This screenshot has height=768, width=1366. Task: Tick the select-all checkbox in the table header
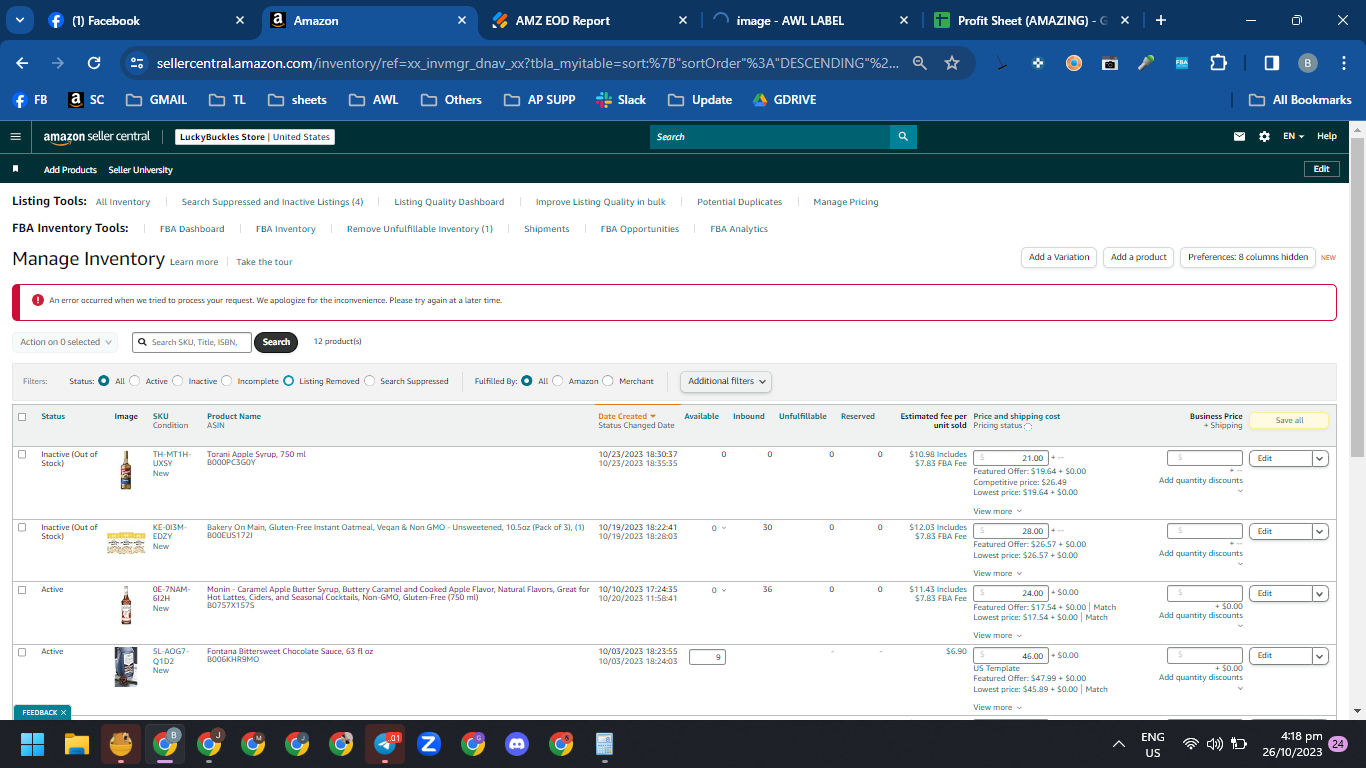tap(22, 417)
